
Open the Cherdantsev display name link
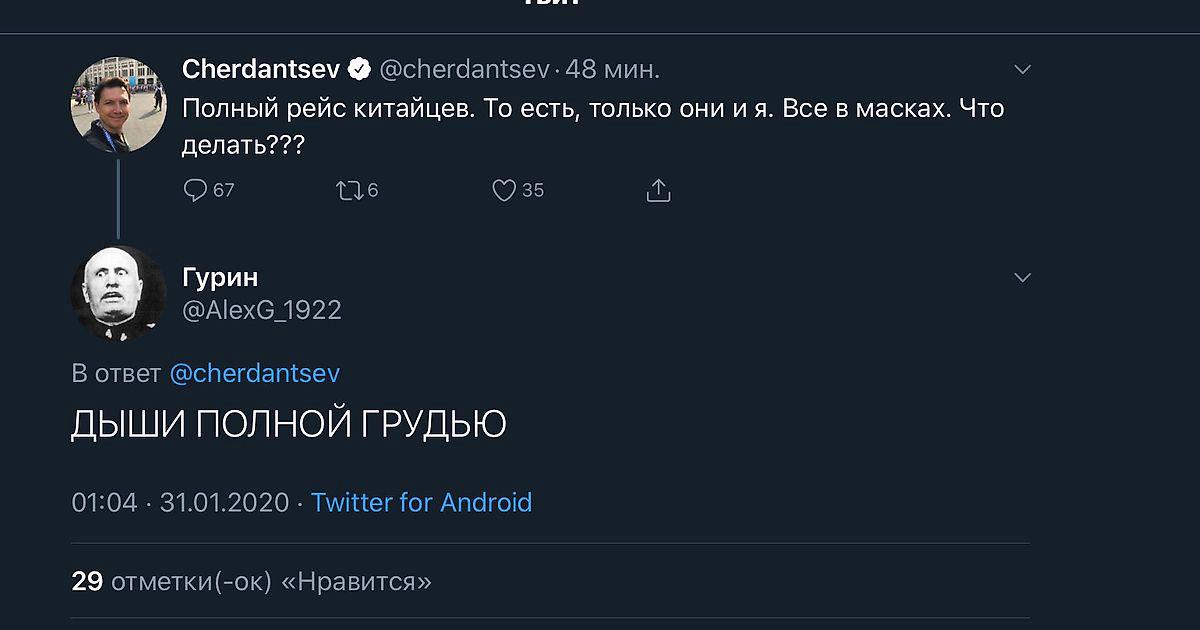point(261,69)
